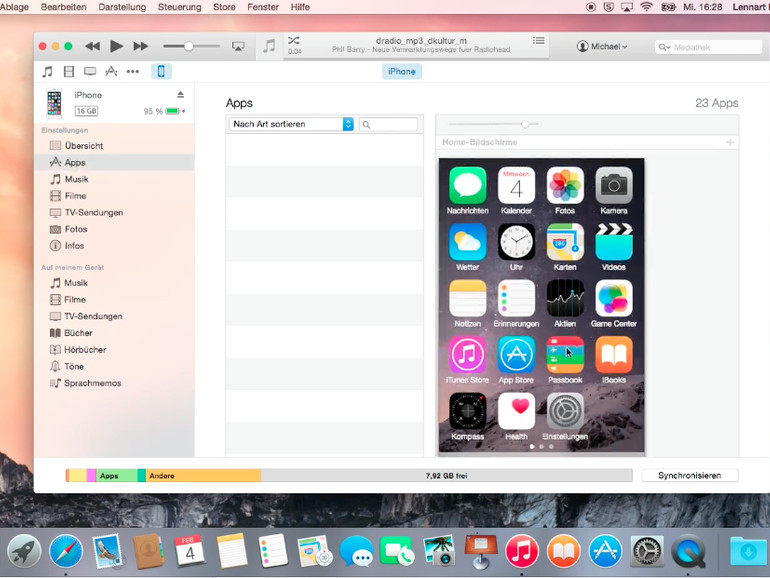Open iTunes from the Dock

click(x=522, y=551)
